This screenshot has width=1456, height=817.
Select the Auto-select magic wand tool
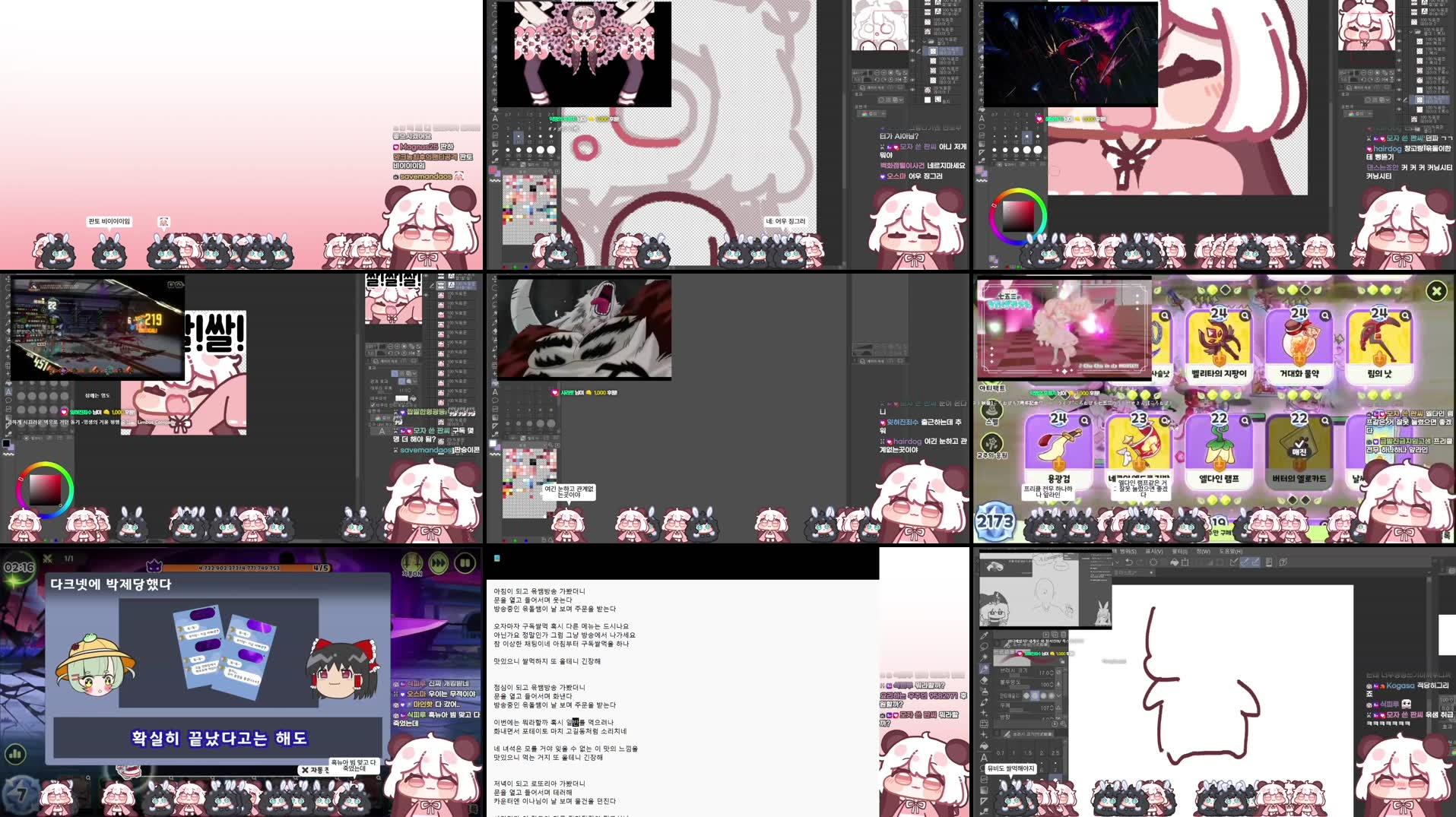click(984, 655)
